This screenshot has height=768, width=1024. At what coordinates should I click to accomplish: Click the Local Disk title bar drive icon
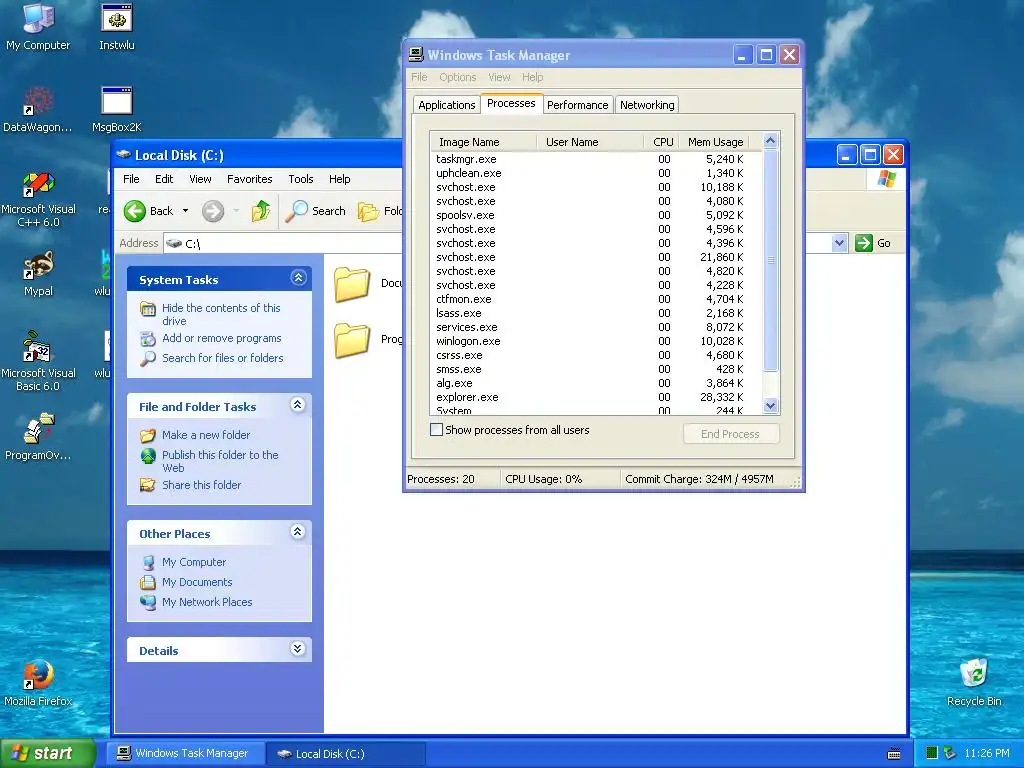[x=123, y=155]
